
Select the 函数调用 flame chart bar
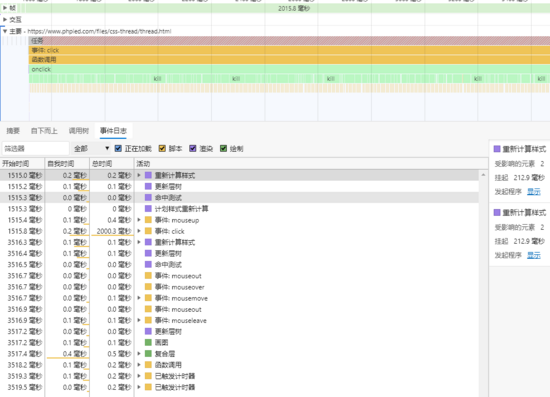click(x=289, y=60)
